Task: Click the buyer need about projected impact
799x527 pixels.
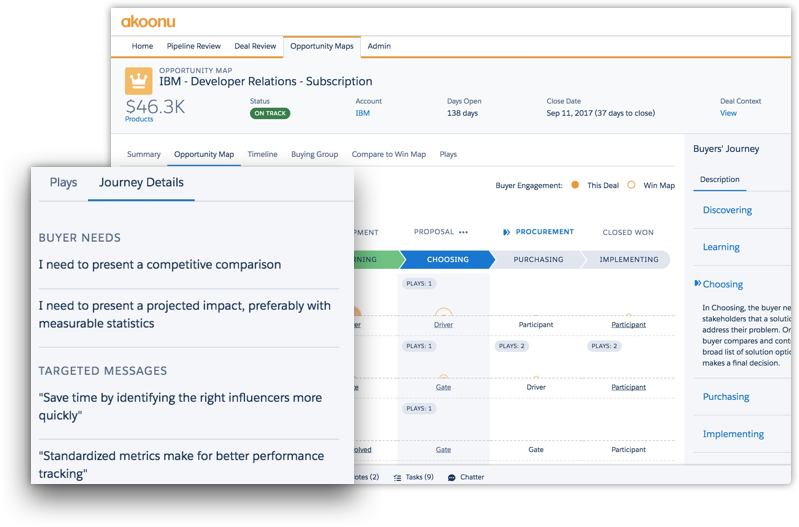Action: 185,314
